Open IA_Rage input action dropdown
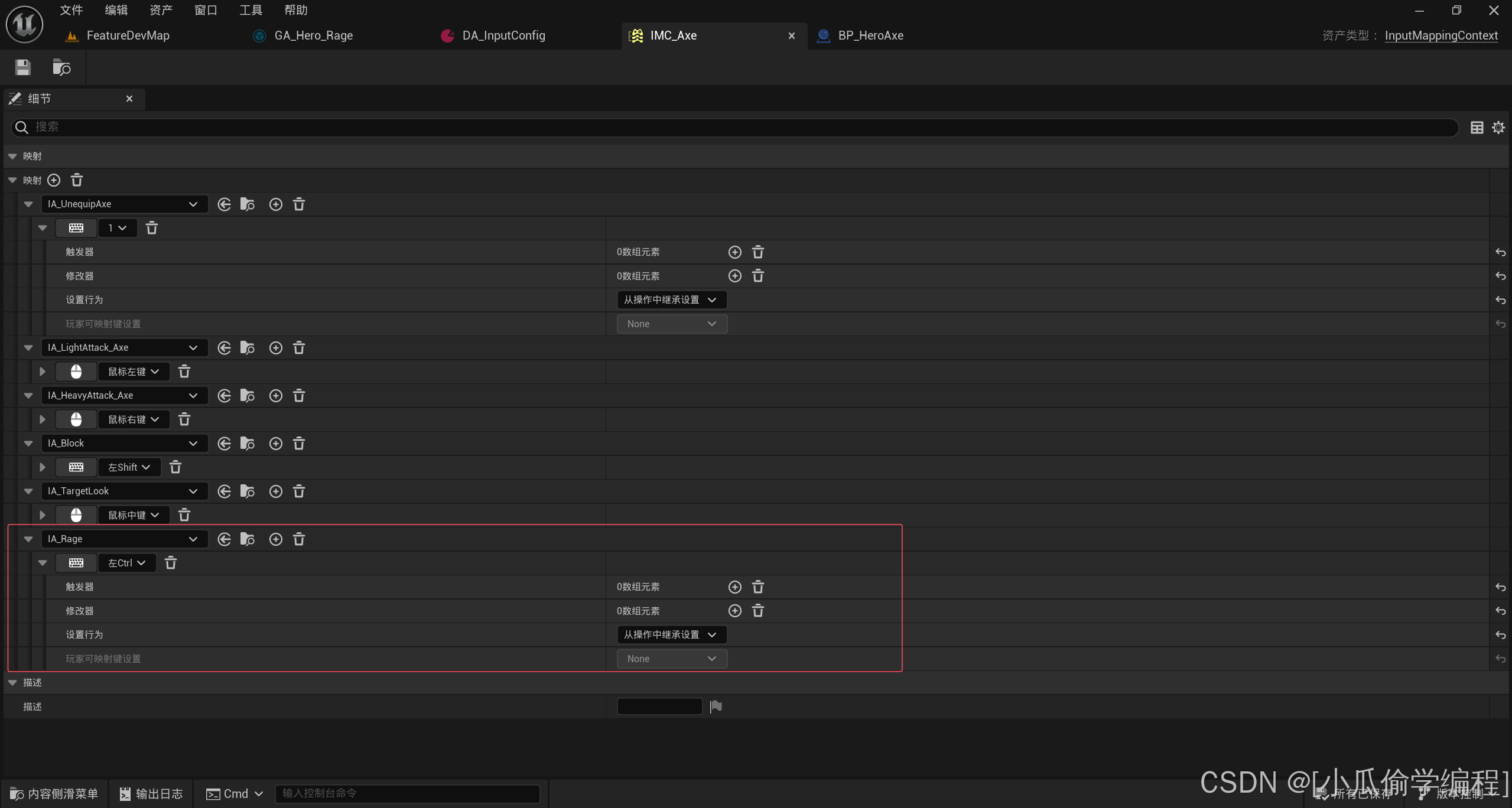Image resolution: width=1512 pixels, height=808 pixels. pyautogui.click(x=124, y=539)
